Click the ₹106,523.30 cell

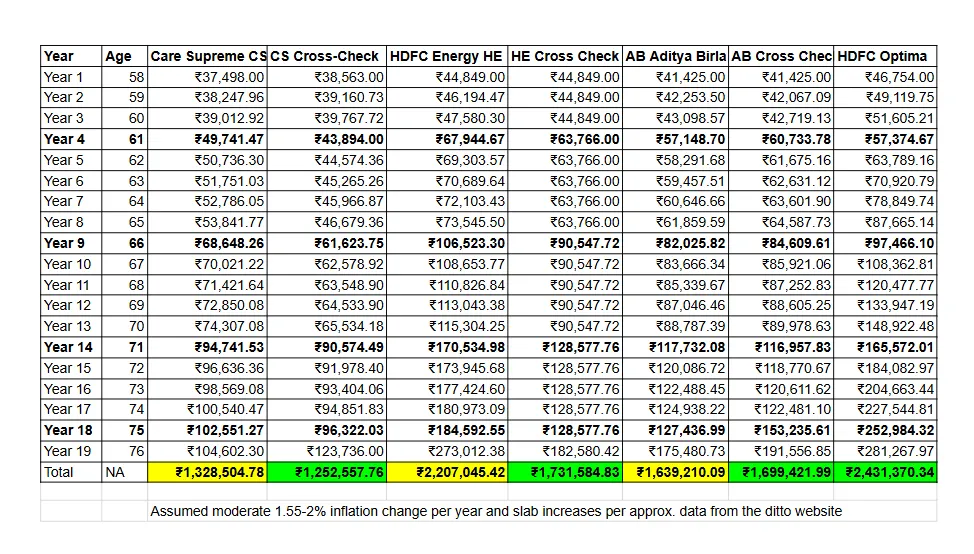click(x=447, y=243)
